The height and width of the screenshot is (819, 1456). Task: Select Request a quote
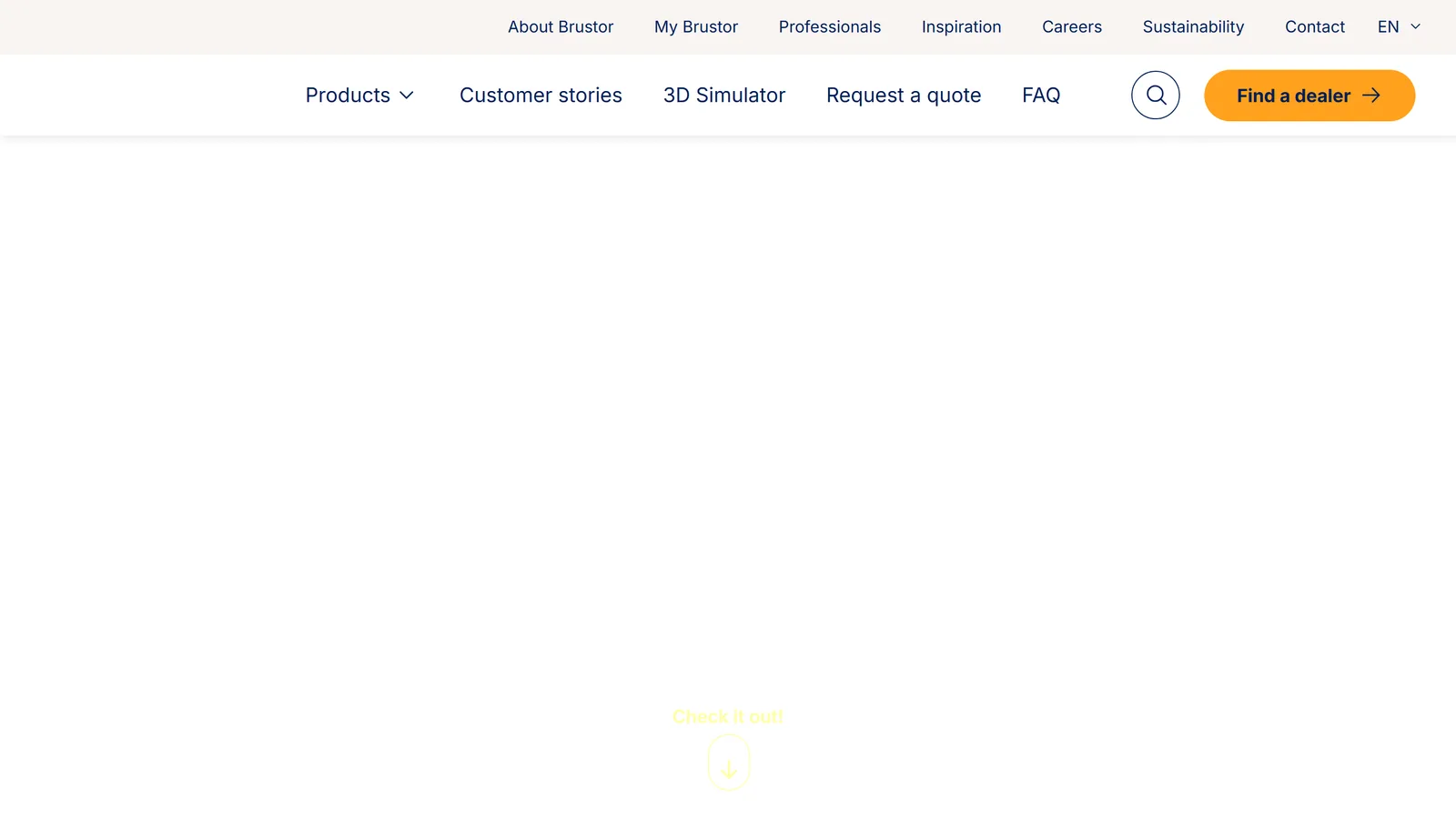(x=904, y=96)
